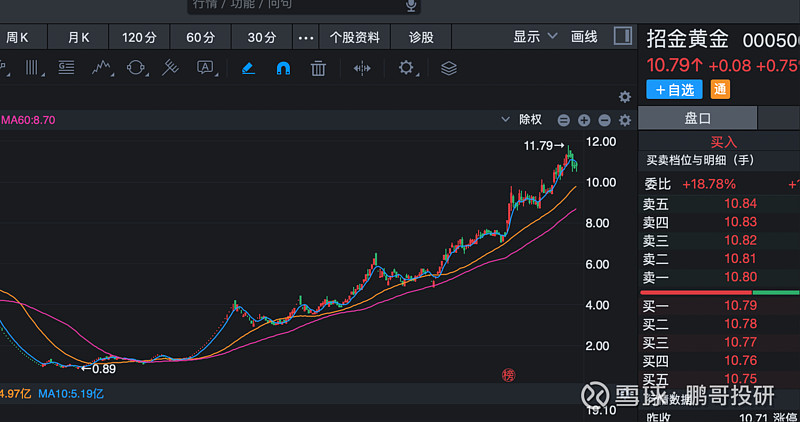Open the gear settings beside 除权 controls
This screenshot has width=800, height=422.
(624, 120)
